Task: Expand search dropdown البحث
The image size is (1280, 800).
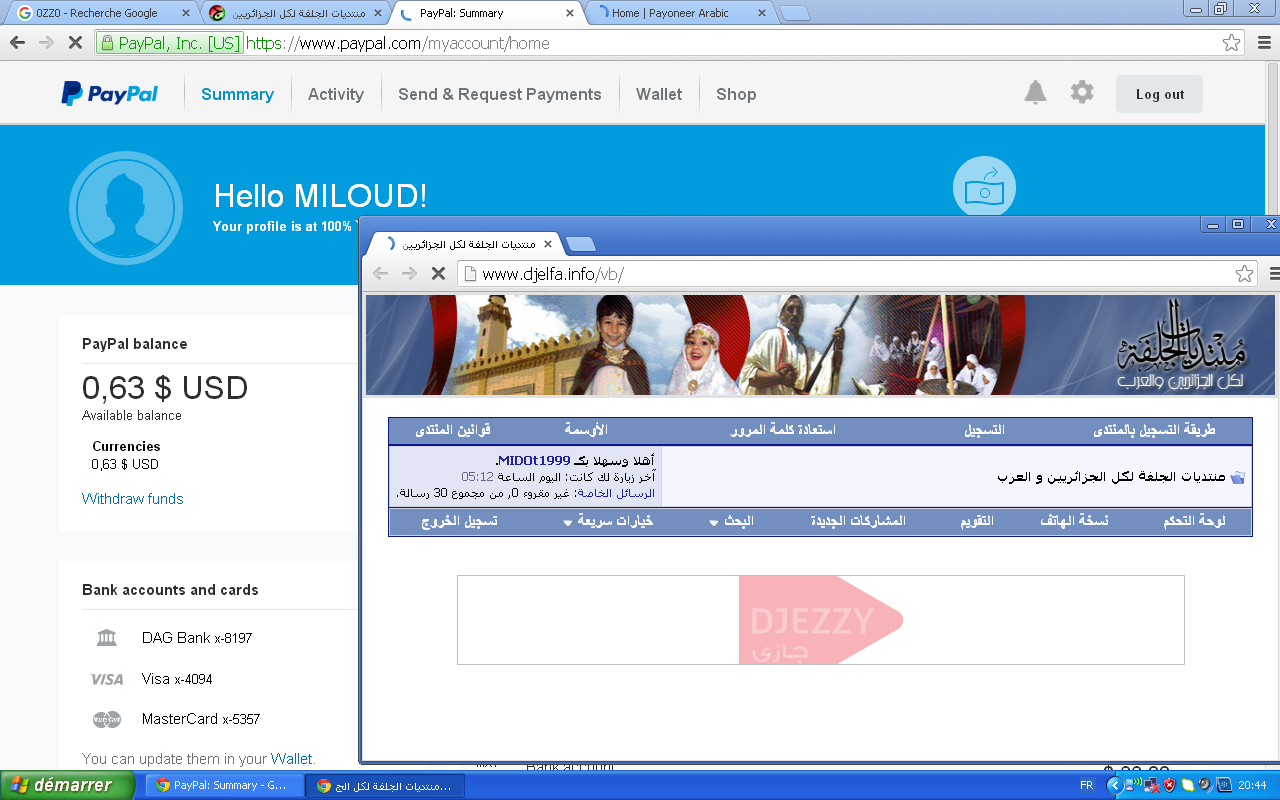Action: [731, 522]
